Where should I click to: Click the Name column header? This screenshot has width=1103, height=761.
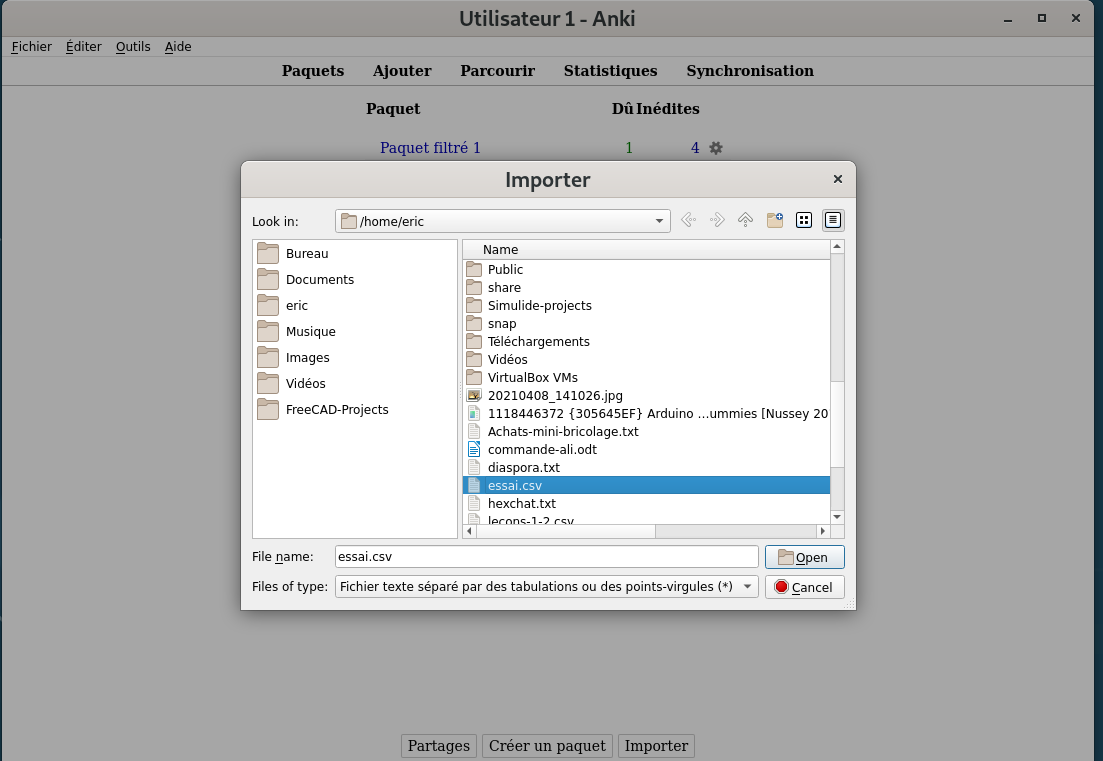(x=500, y=250)
